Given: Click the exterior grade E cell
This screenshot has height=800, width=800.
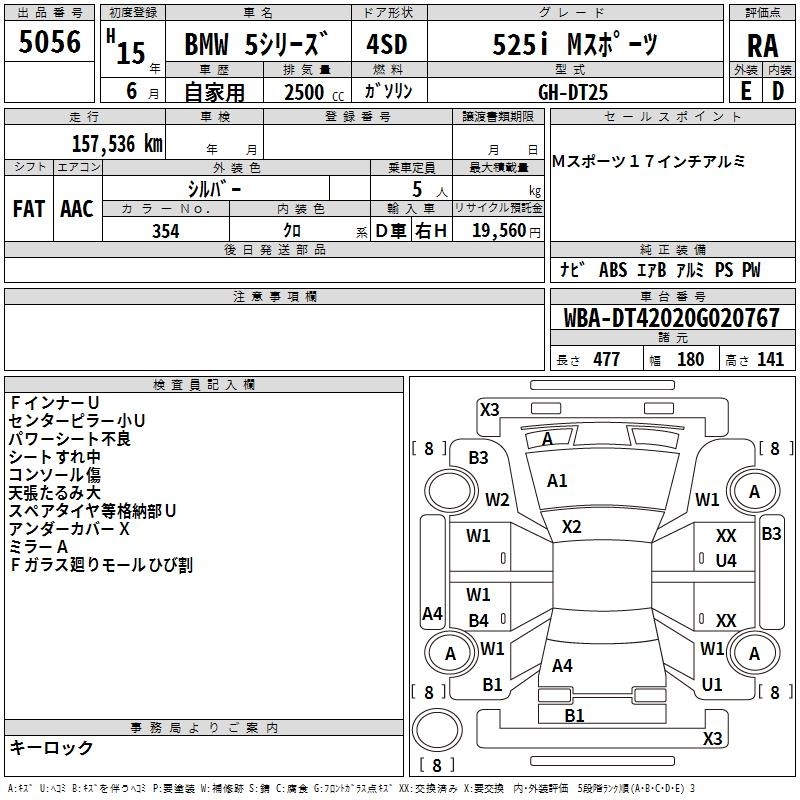Looking at the screenshot, I should click(745, 90).
